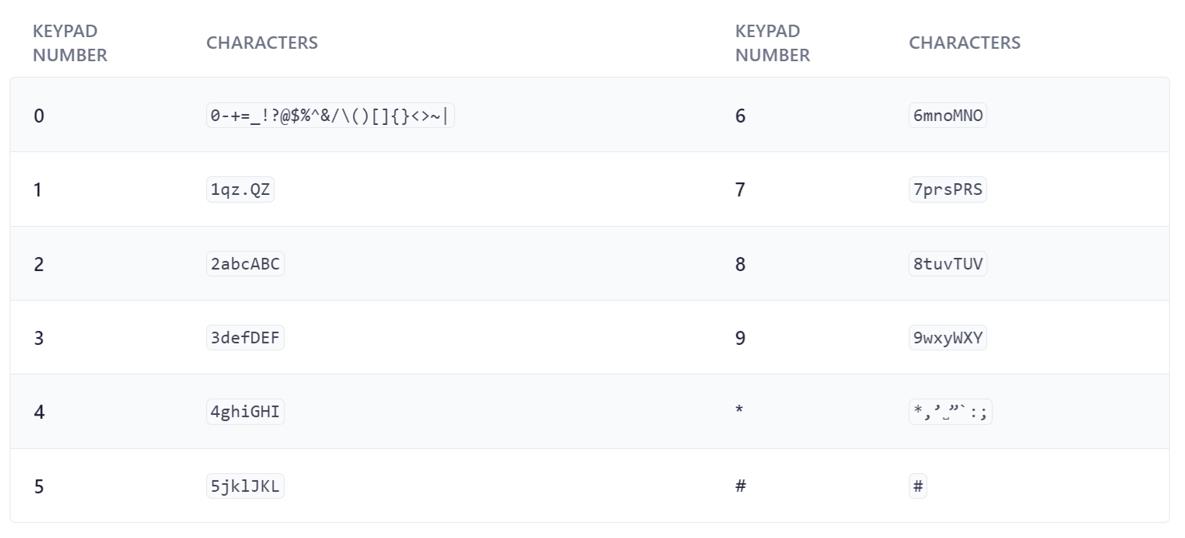The width and height of the screenshot is (1185, 538).
Task: Click keypad number 0 cell
Action: click(x=39, y=116)
